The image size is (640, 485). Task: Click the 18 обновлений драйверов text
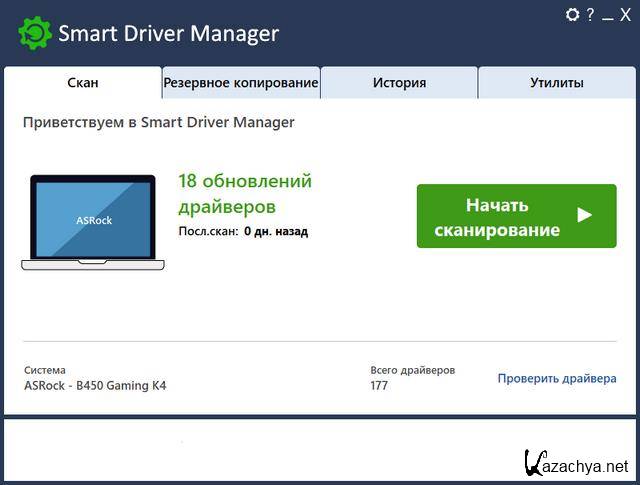pos(245,194)
